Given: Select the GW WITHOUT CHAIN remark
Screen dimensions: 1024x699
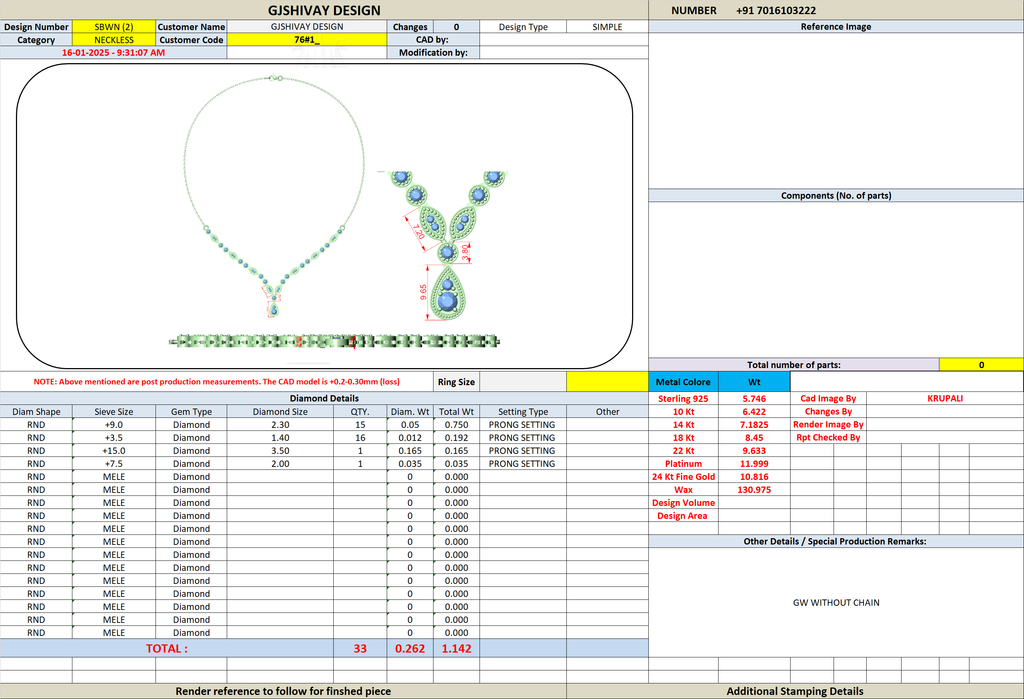Looking at the screenshot, I should coord(836,603).
